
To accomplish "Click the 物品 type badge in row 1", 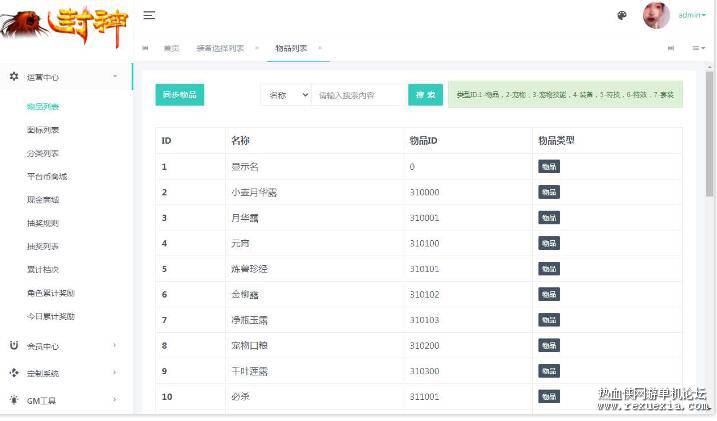I will tap(549, 167).
